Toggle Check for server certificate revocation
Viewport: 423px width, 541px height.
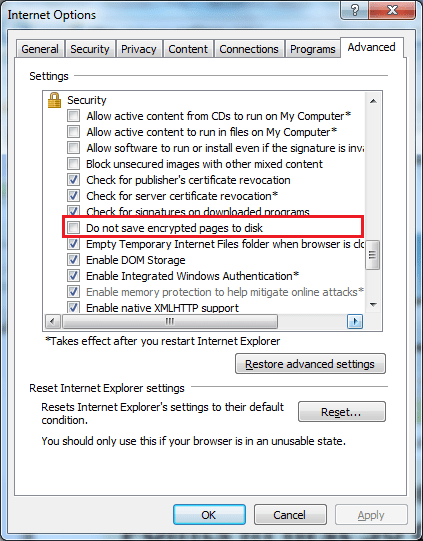tap(73, 196)
